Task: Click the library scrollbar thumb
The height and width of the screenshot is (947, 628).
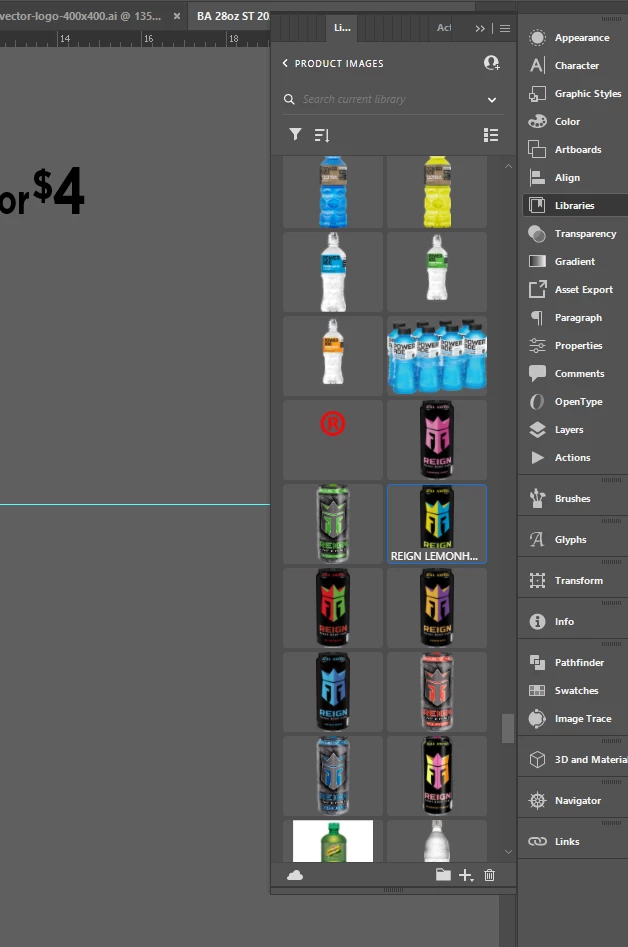Action: (508, 728)
